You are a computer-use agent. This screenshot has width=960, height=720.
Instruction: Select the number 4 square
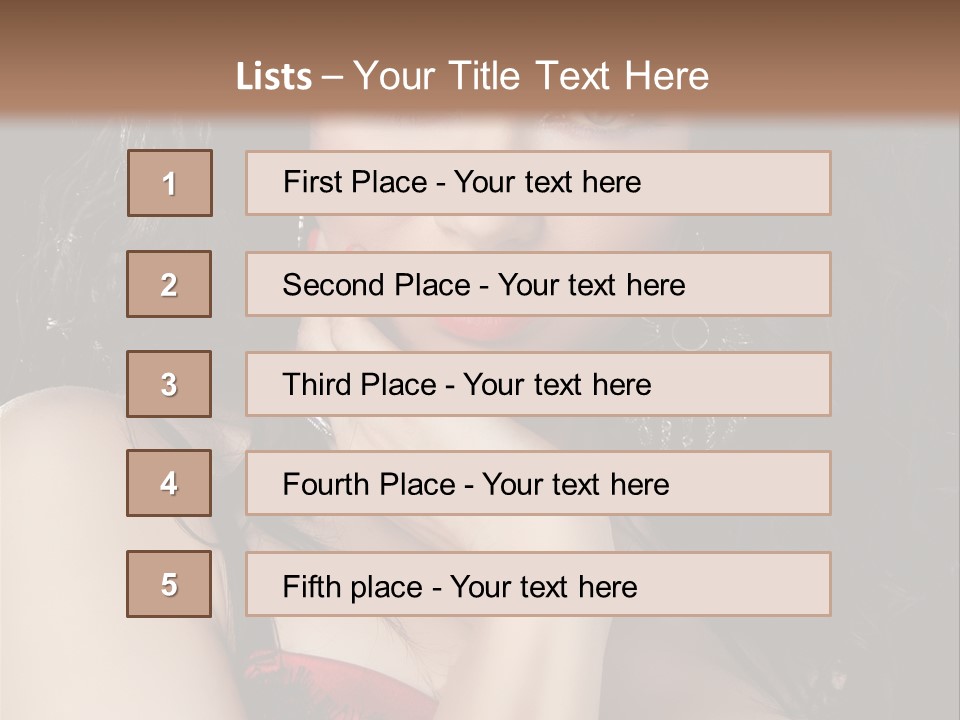(x=169, y=483)
